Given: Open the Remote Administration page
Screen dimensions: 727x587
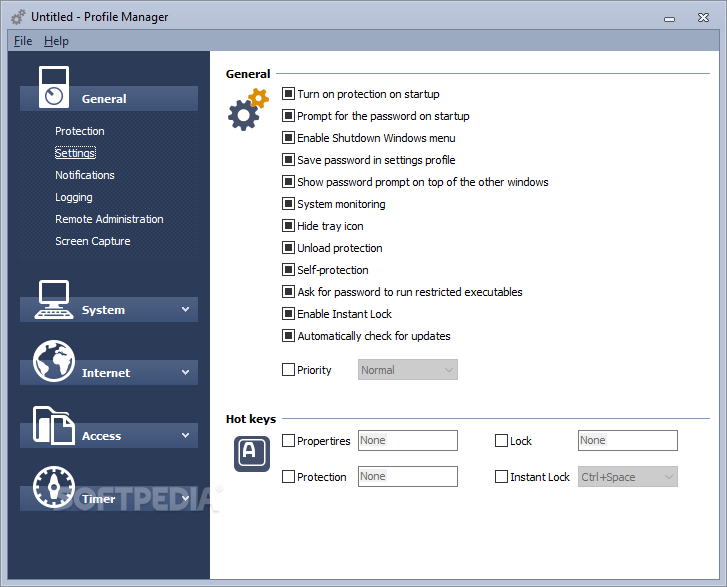Looking at the screenshot, I should pos(109,219).
